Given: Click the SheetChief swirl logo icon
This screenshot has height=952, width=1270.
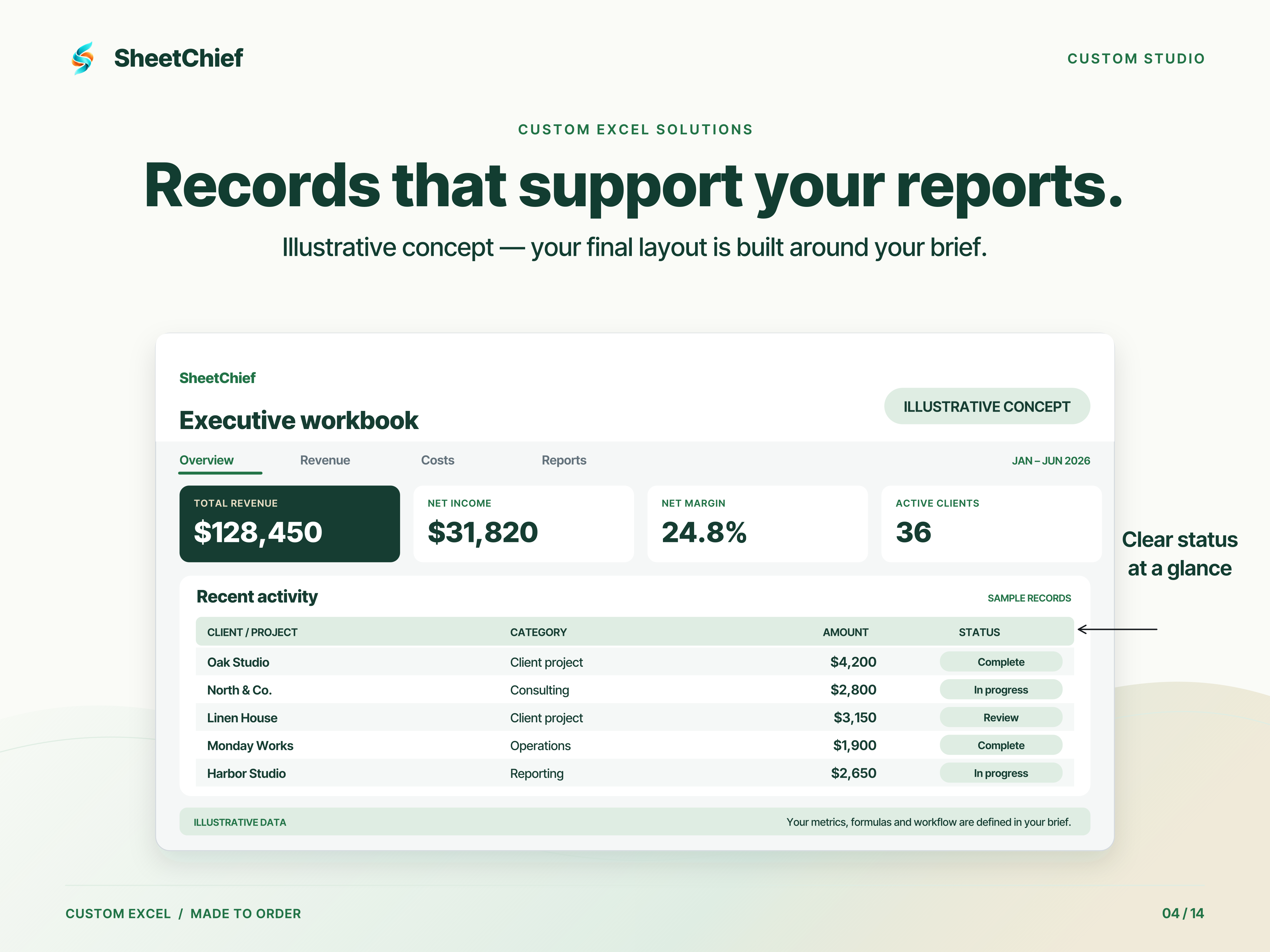Looking at the screenshot, I should (83, 58).
